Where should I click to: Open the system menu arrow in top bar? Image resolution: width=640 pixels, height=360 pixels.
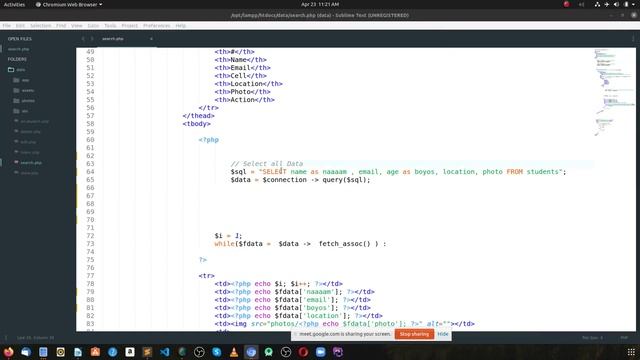click(633, 4)
